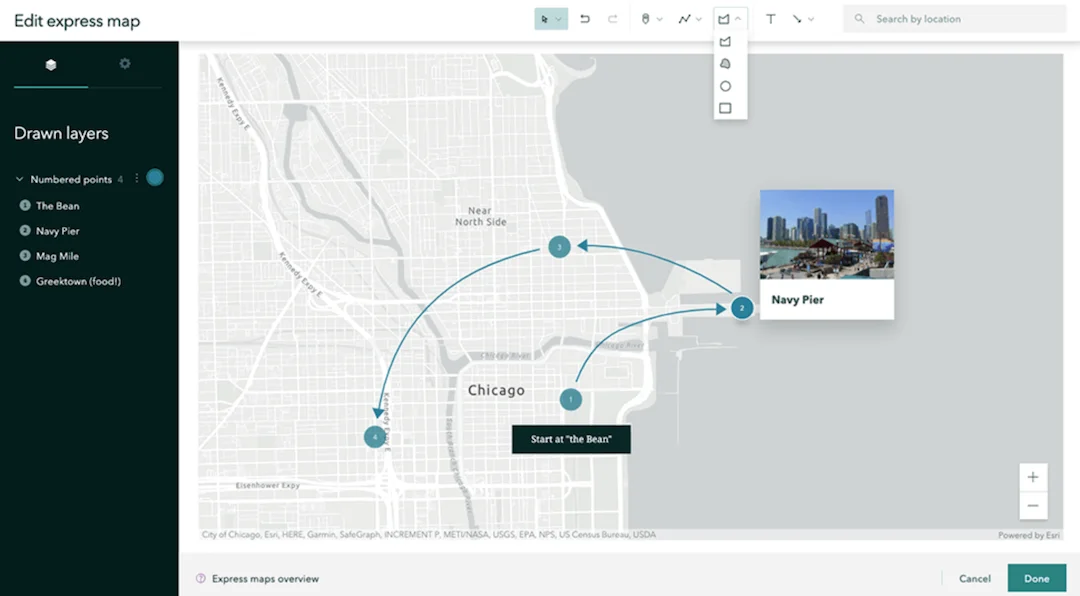Activate the Text tool in the toolbar

770,19
